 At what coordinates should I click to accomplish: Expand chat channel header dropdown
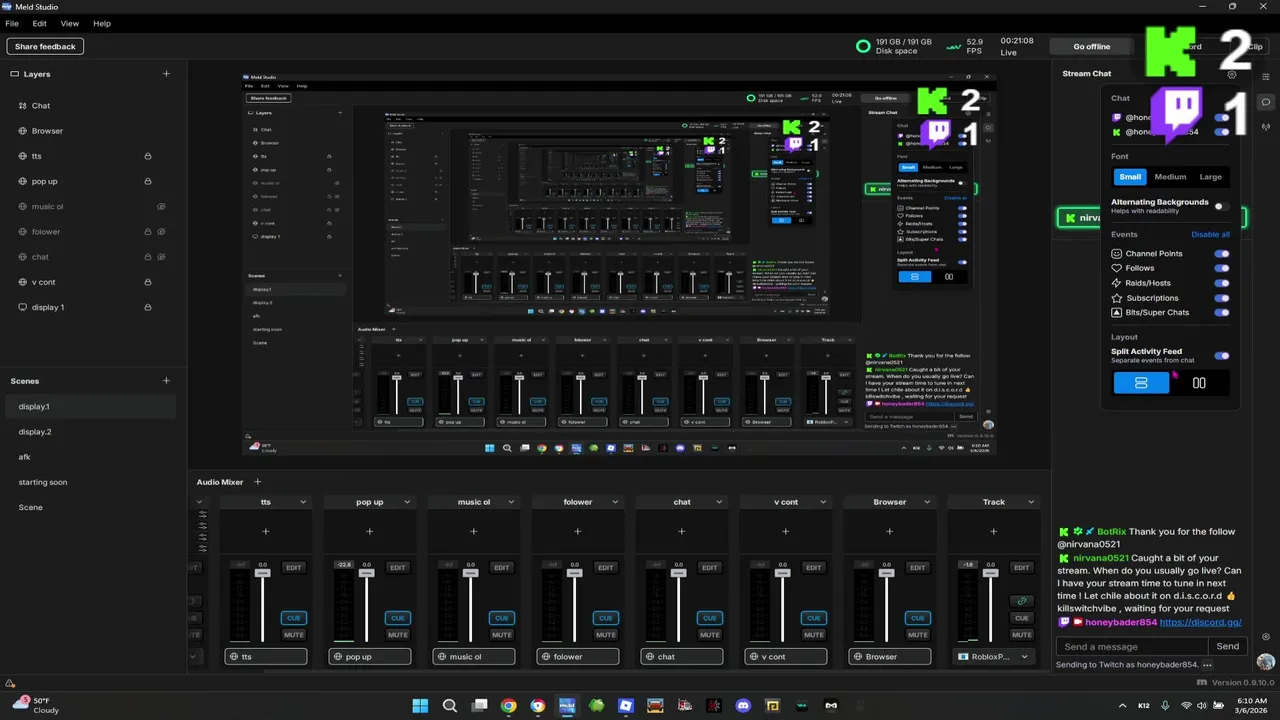[719, 502]
